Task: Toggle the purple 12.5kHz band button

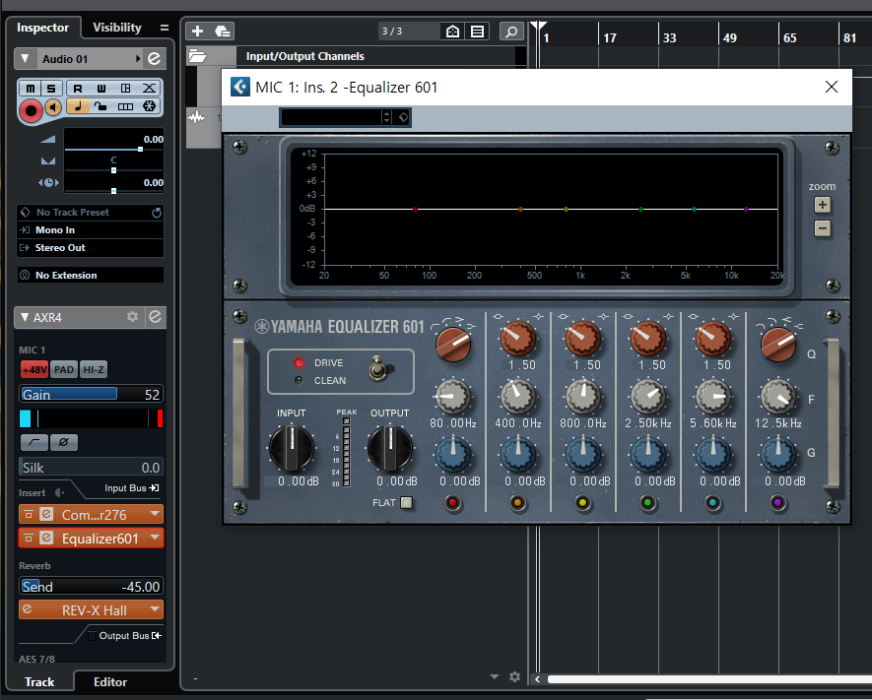Action: click(777, 503)
